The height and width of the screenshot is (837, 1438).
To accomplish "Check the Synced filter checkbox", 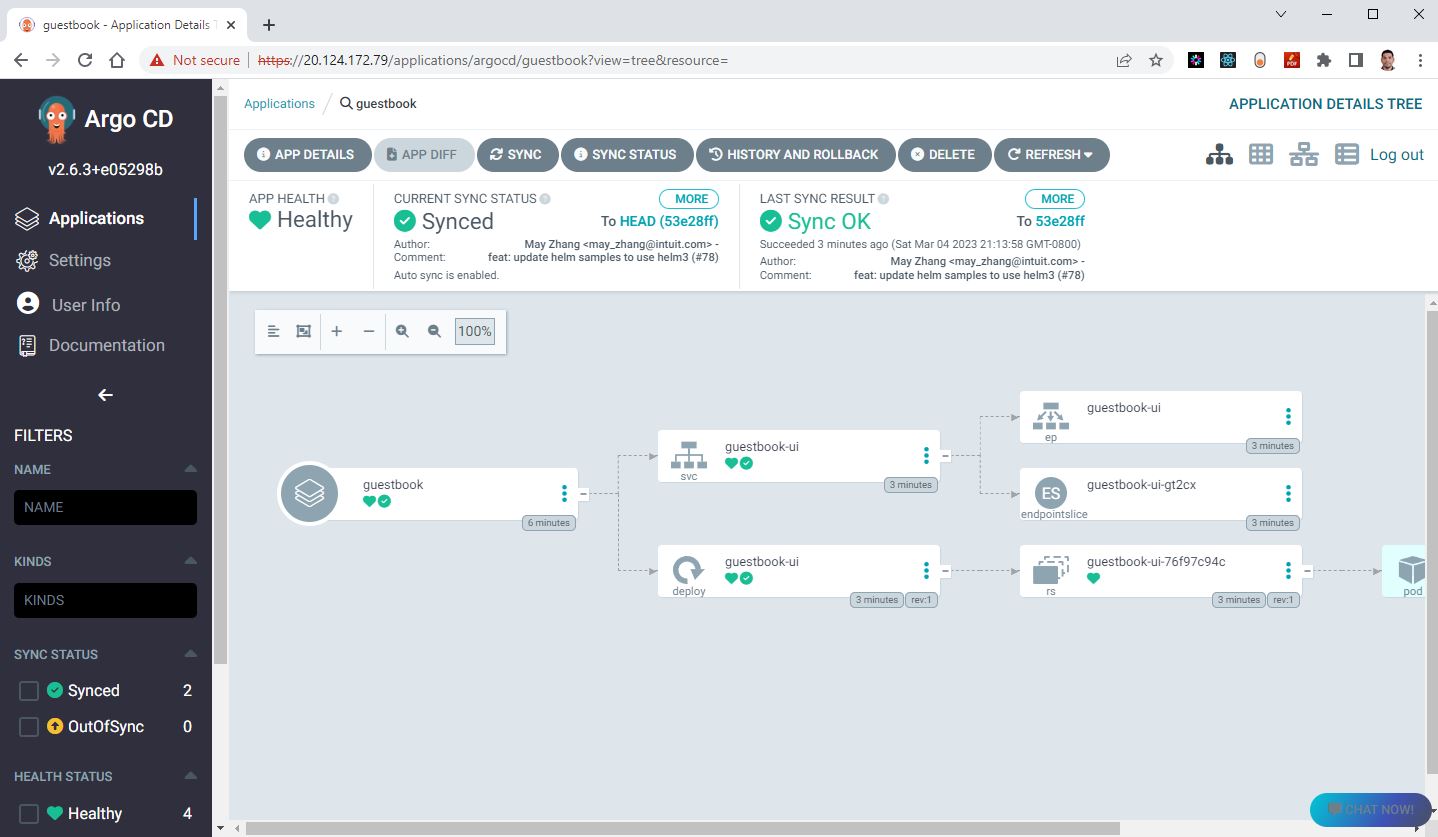I will (x=29, y=691).
